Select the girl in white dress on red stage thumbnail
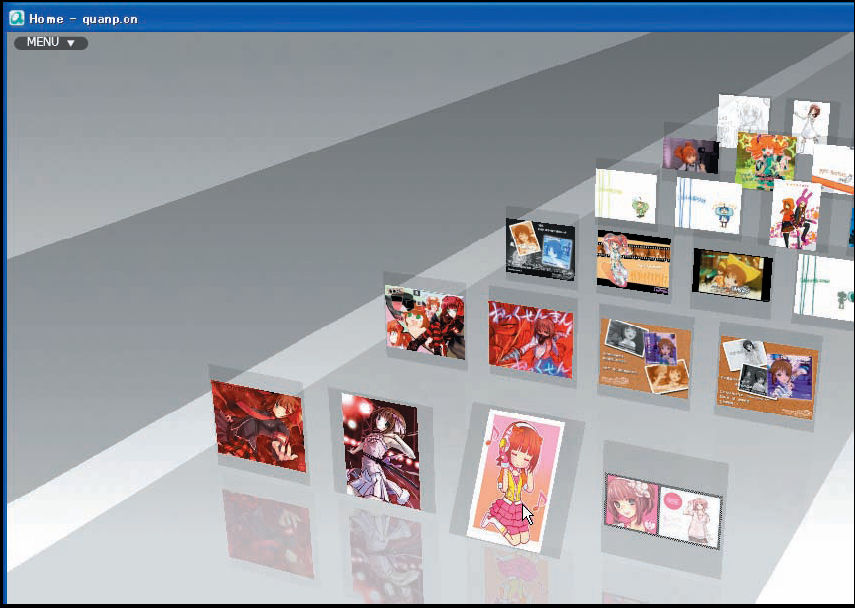Screen dimensions: 855x608 coord(381,451)
